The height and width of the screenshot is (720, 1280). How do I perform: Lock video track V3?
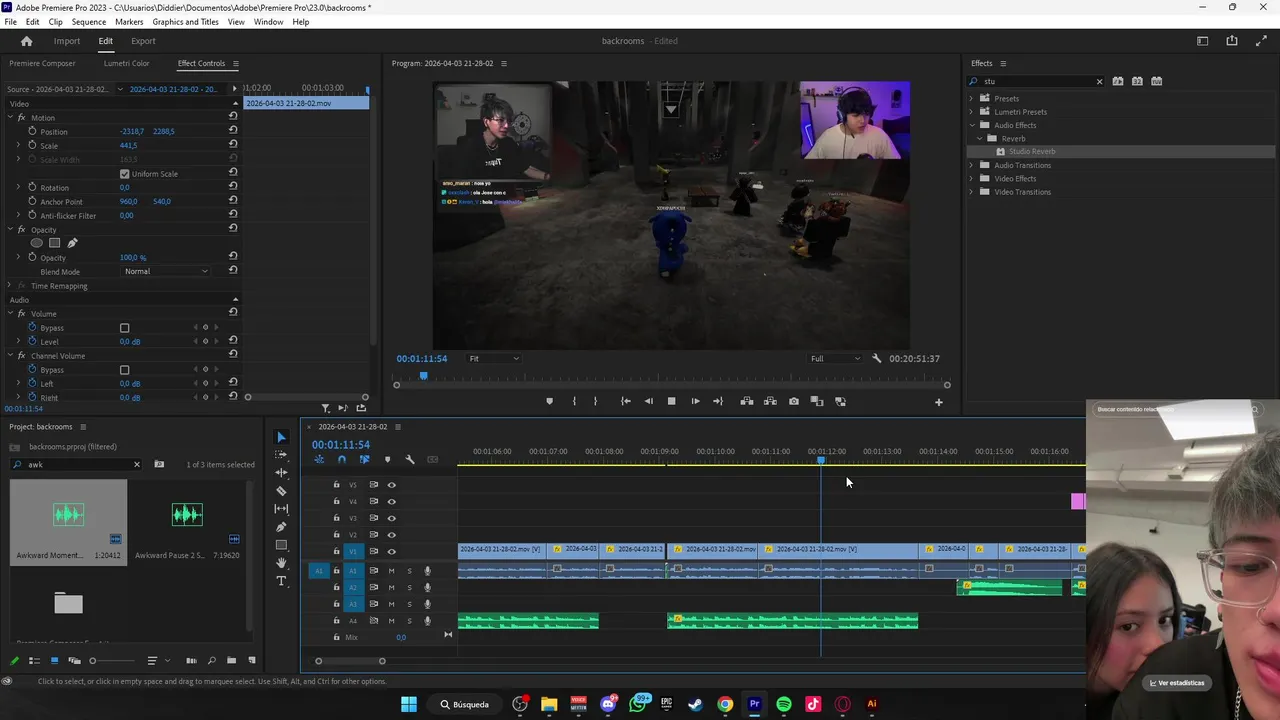[336, 518]
